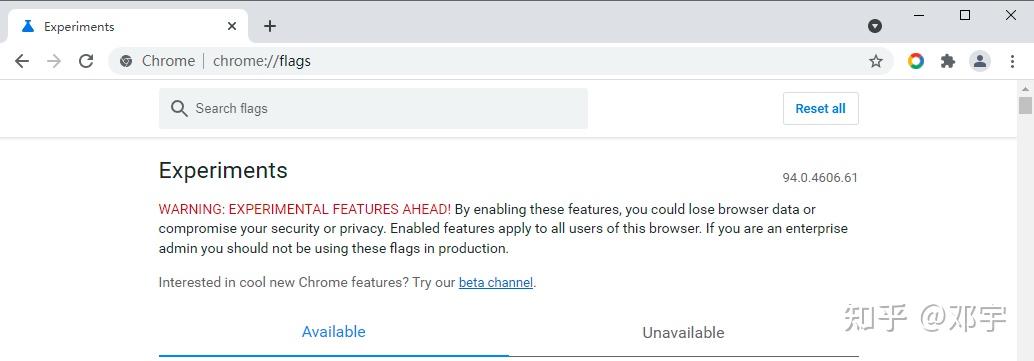Bookmark this page with the star icon
Image resolution: width=1034 pixels, height=361 pixels.
875,61
